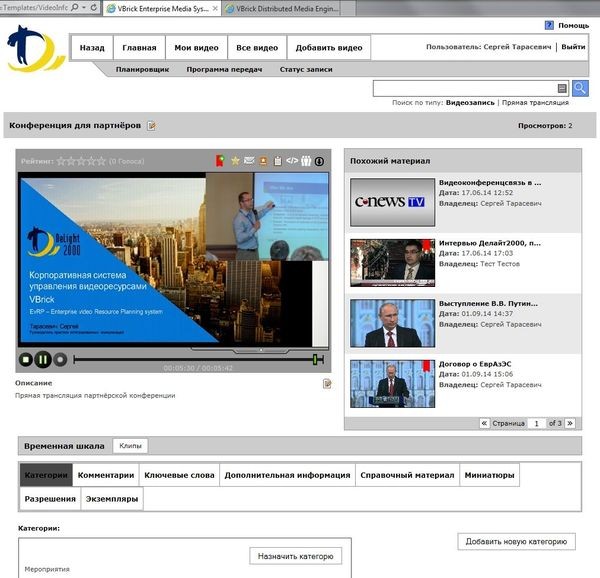Screen dimensions: 600x578
Task: Open Программа передач
Action: click(x=224, y=70)
